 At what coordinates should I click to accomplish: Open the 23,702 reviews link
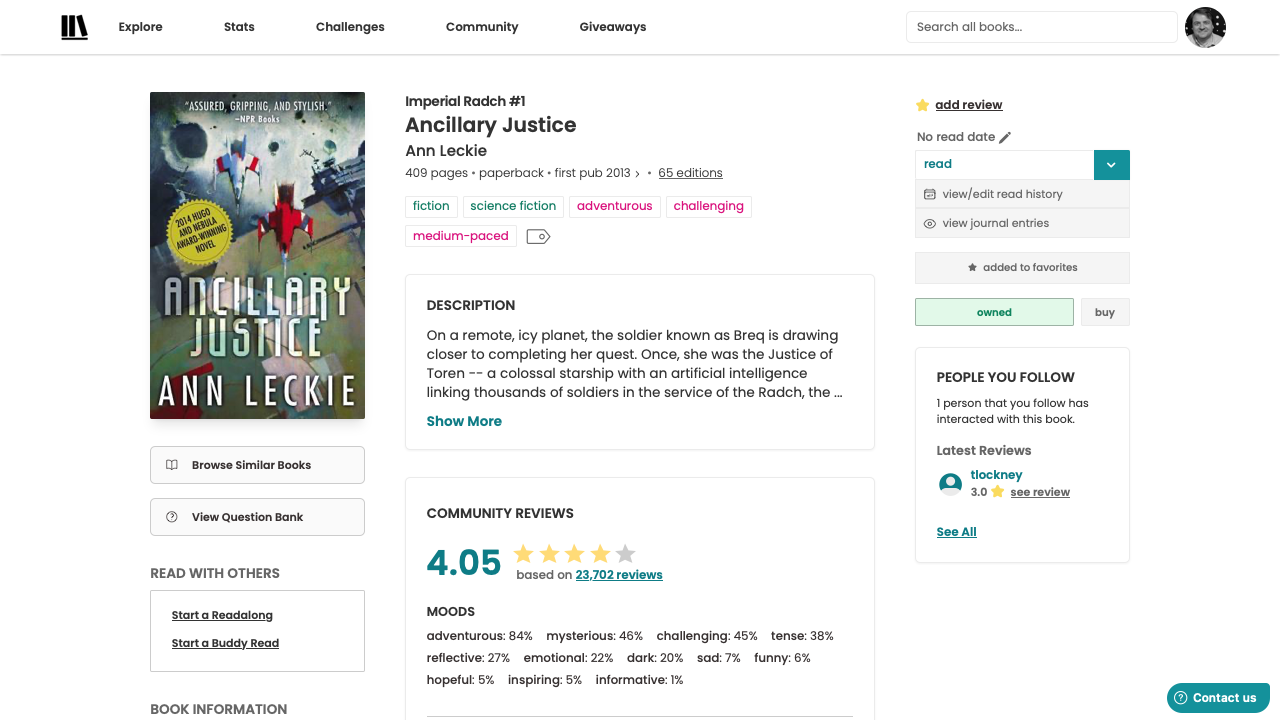tap(619, 575)
